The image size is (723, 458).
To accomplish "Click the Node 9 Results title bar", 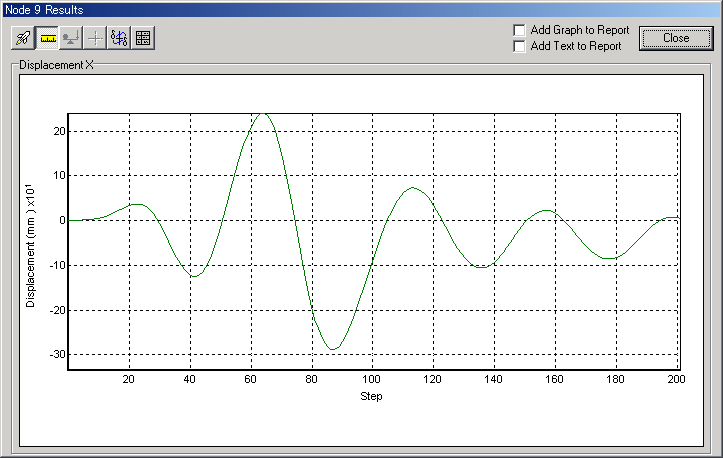I will 300,8.
